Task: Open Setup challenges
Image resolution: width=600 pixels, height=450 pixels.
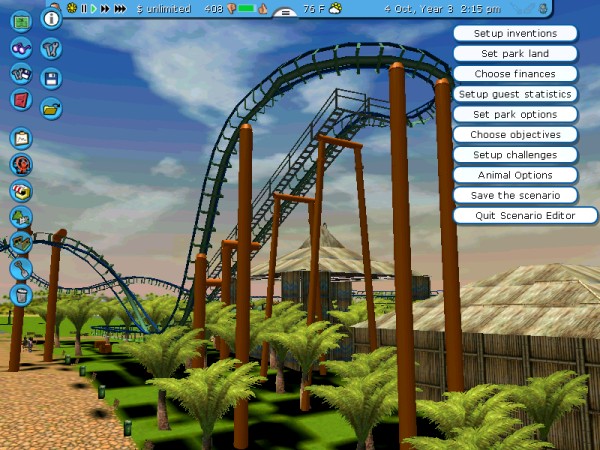Action: (515, 155)
